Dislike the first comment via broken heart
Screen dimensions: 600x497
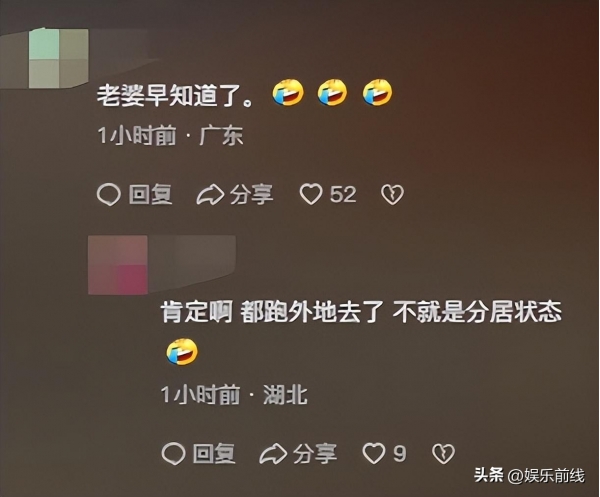392,195
